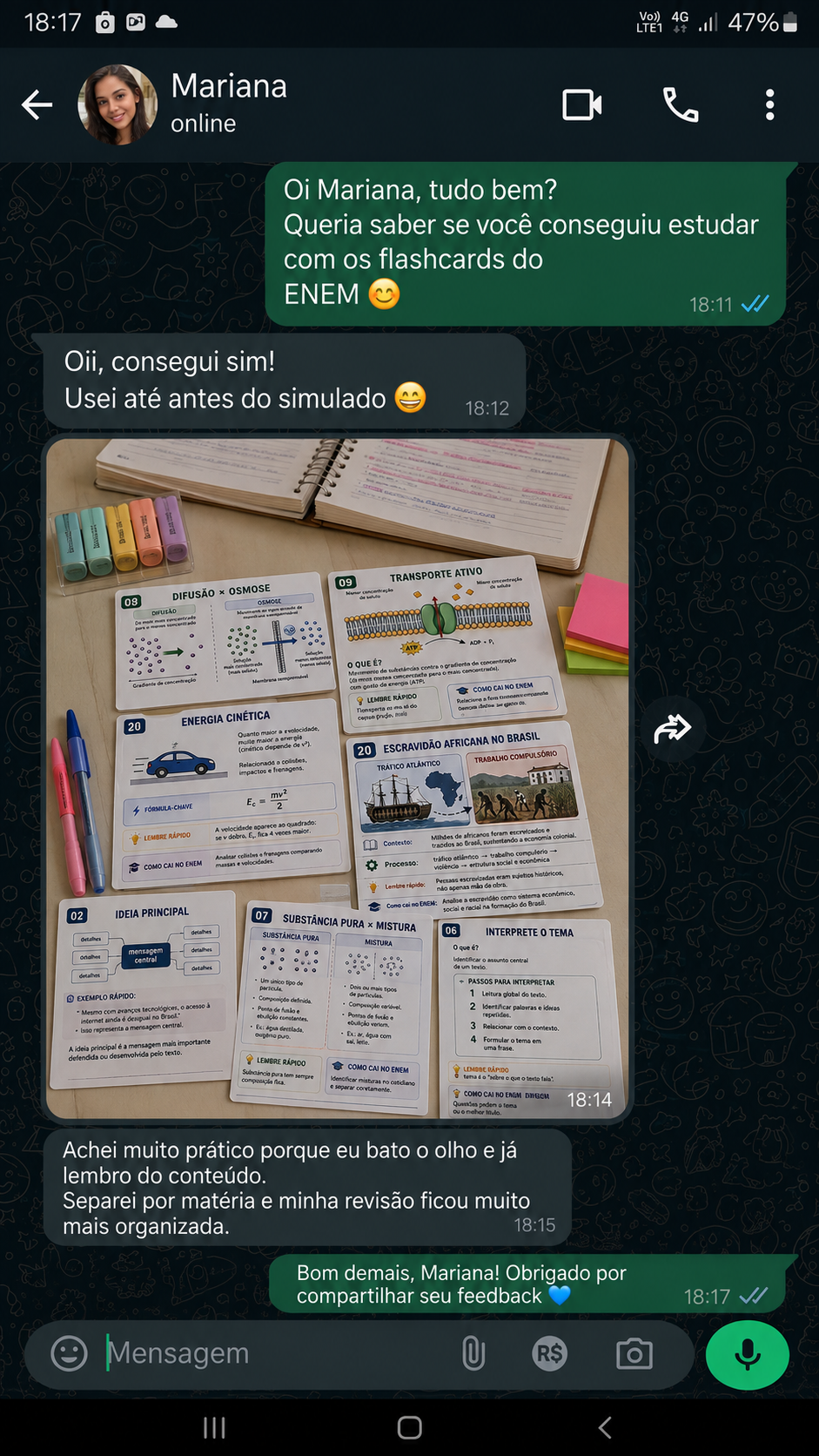Tap the Android back navigation button
Screen dimensions: 819x1456
point(605,1428)
